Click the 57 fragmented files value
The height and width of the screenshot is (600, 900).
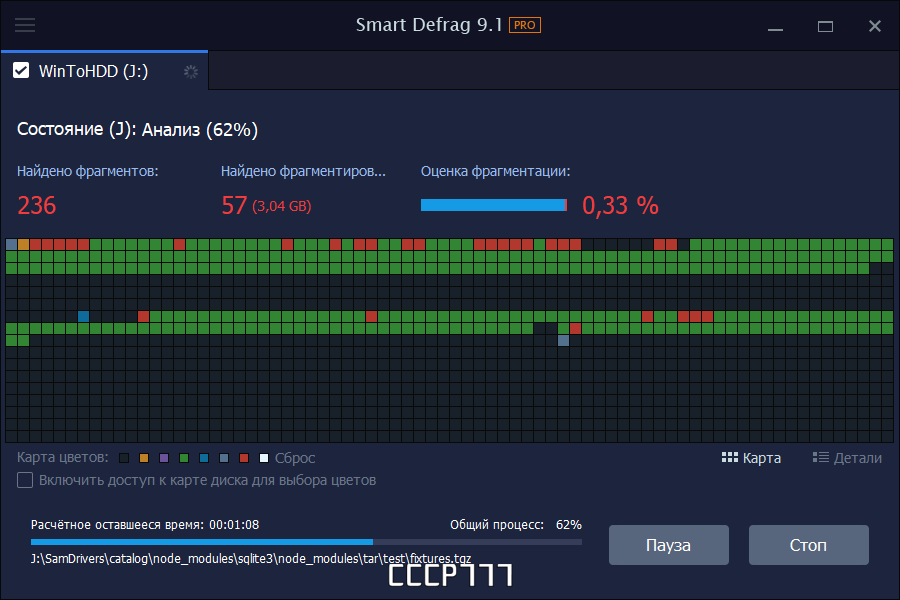tap(234, 206)
